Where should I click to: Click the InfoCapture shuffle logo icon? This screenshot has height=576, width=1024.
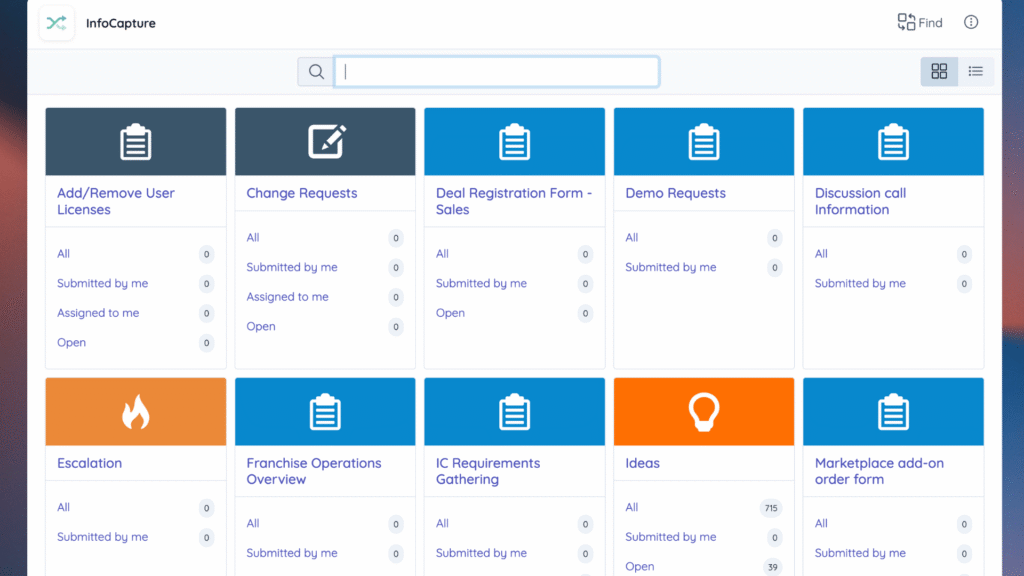point(56,22)
